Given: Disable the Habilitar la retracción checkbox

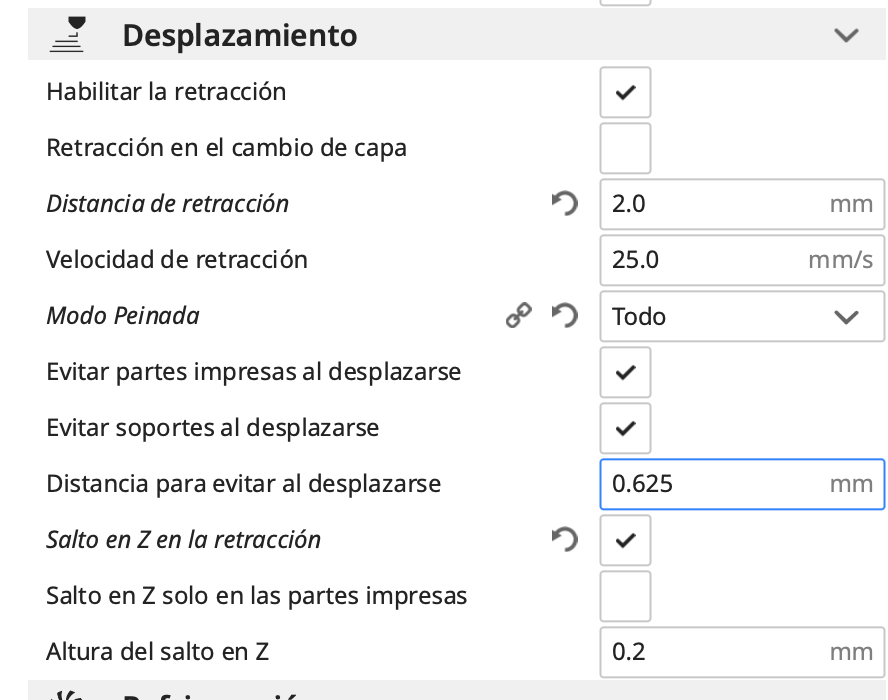Looking at the screenshot, I should pos(625,92).
